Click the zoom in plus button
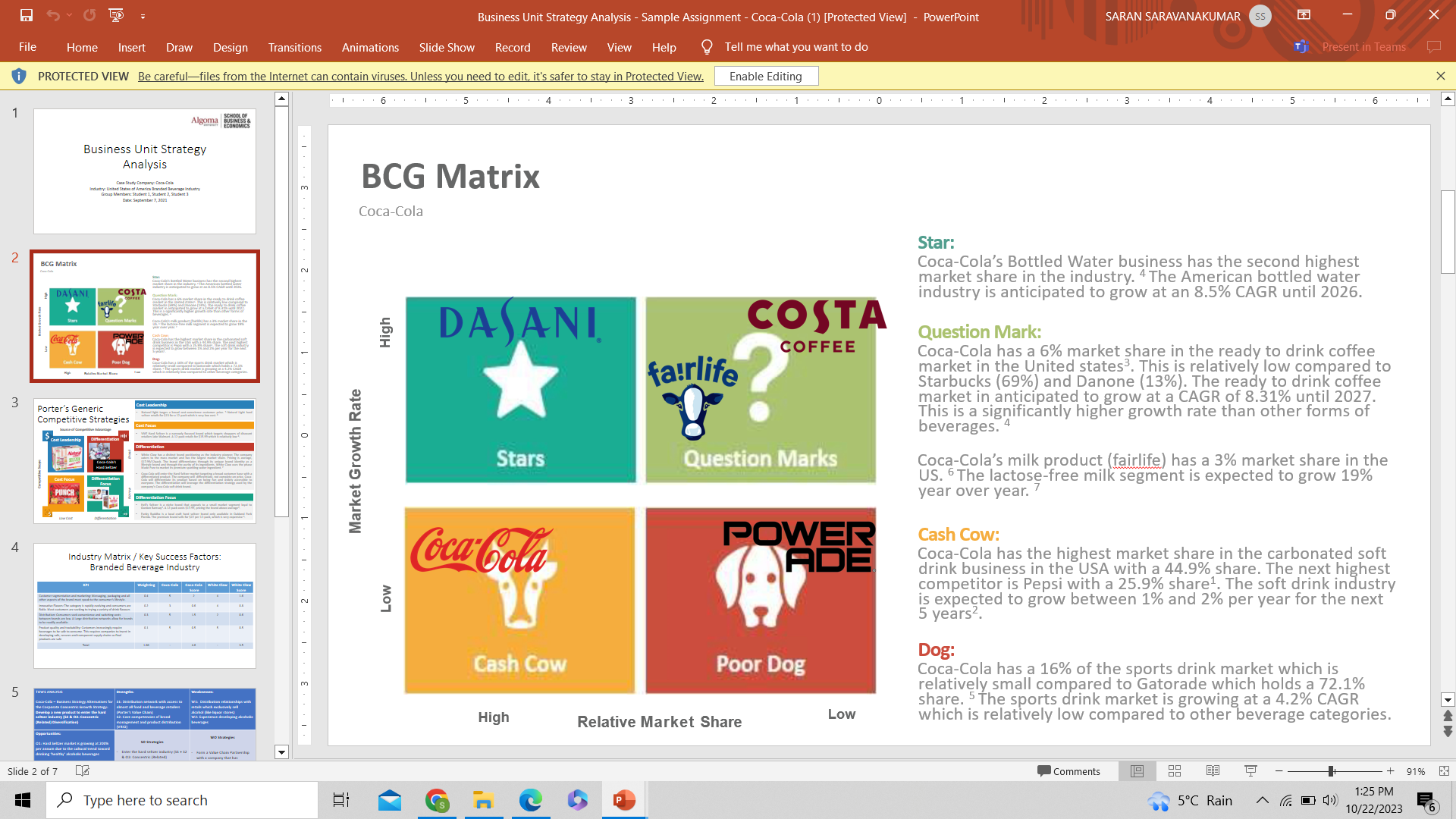 click(x=1390, y=771)
